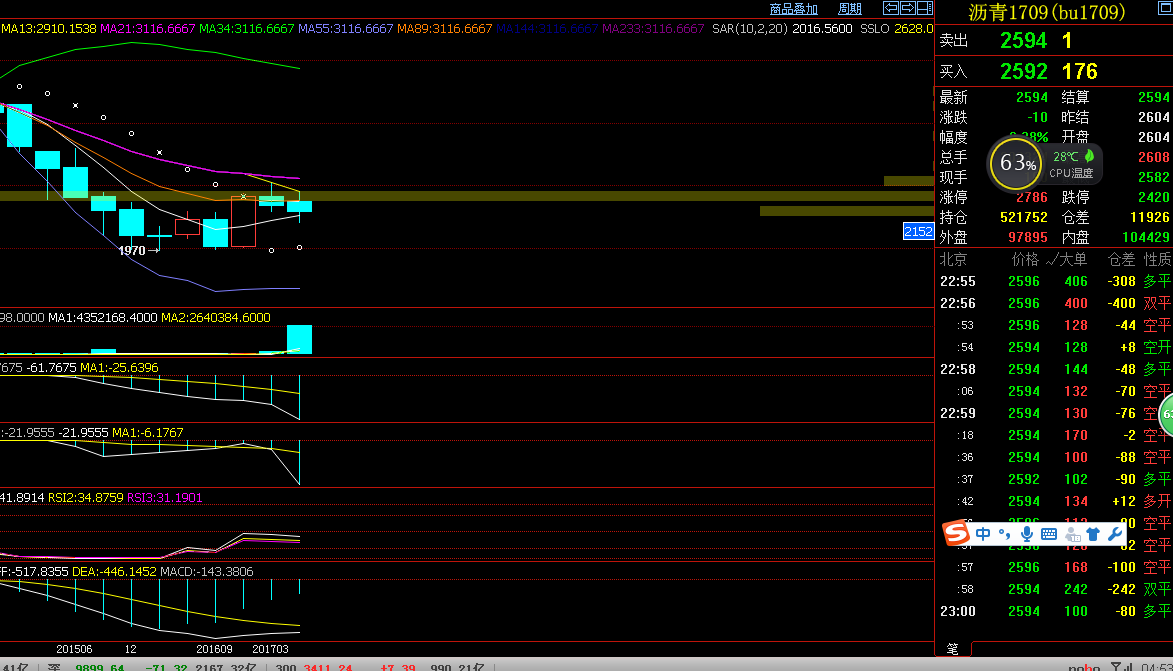
Task: Click the Sogou S logo icon
Action: 956,533
